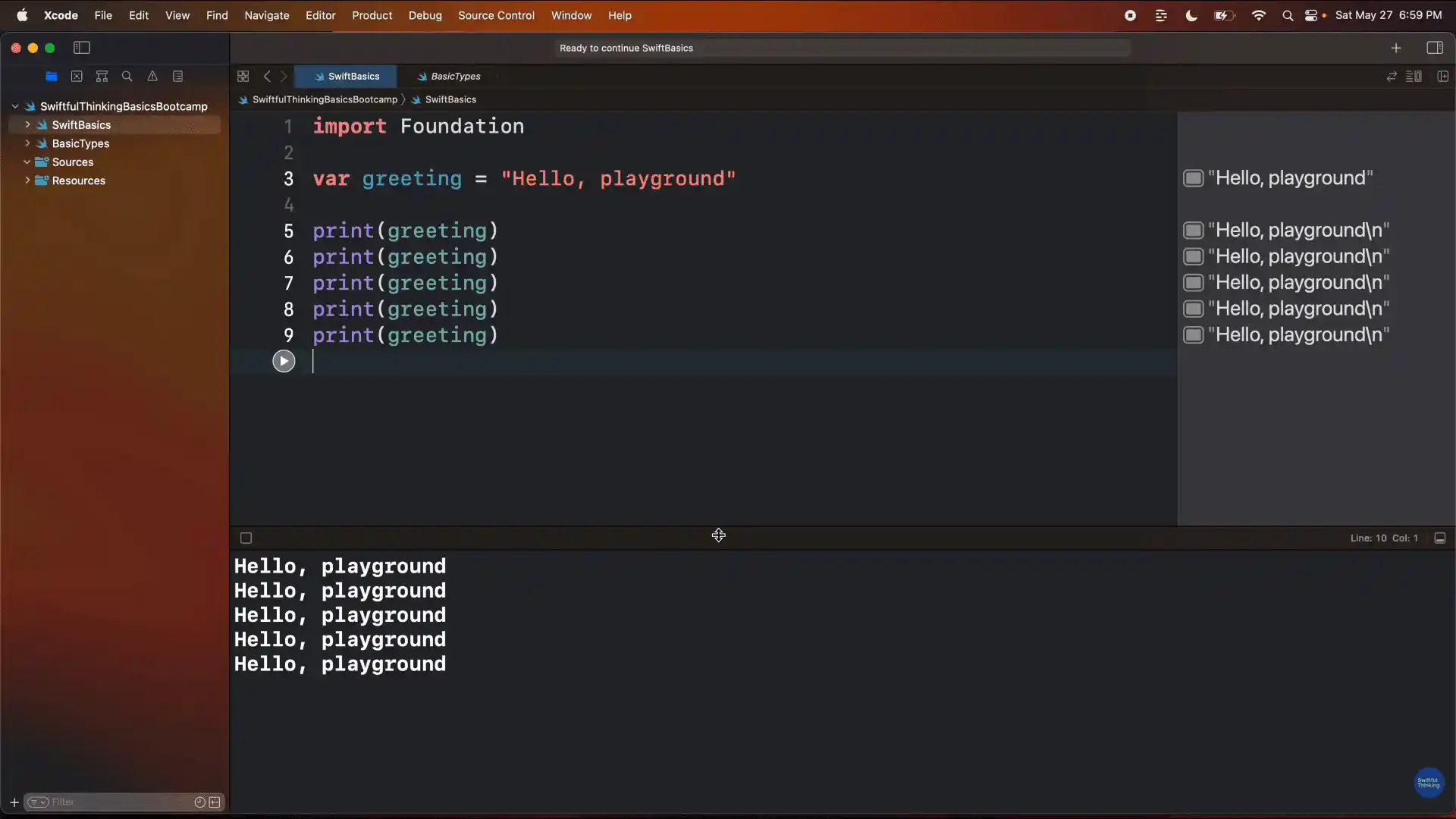Viewport: 1456px width, 819px height.
Task: Expand the Resources folder
Action: click(27, 180)
